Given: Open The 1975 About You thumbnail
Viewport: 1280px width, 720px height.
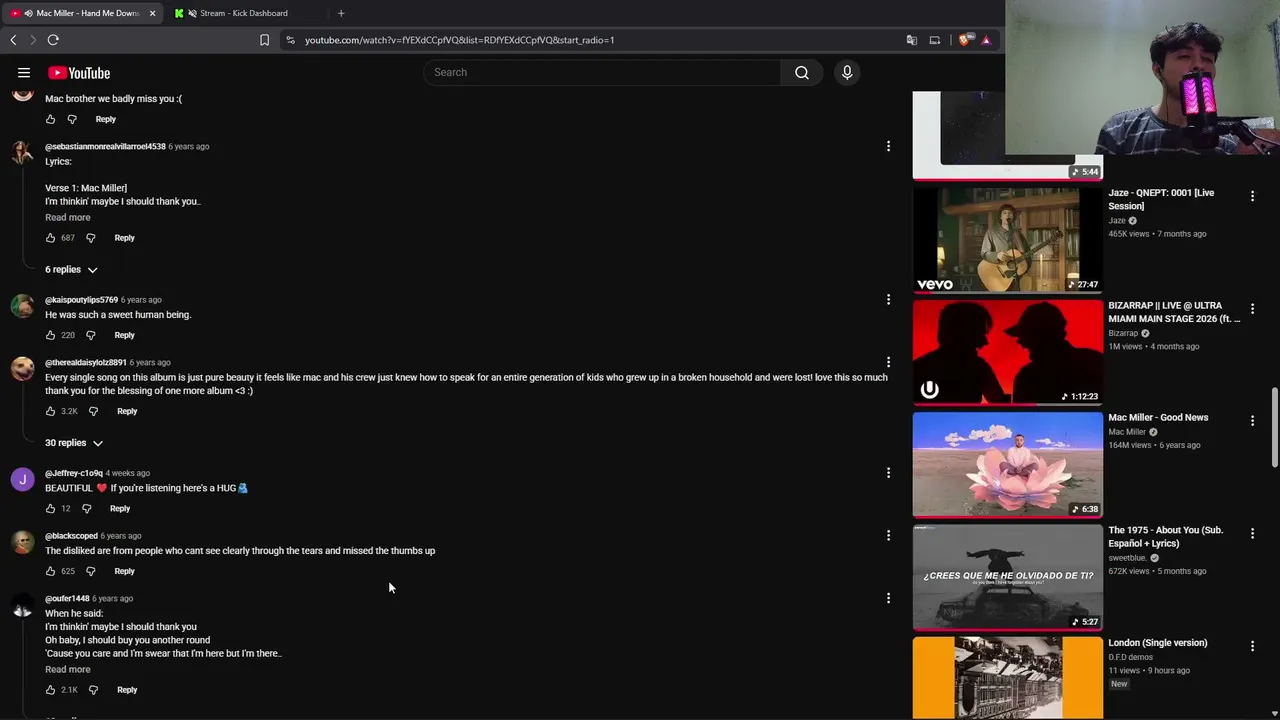Looking at the screenshot, I should click(1008, 577).
